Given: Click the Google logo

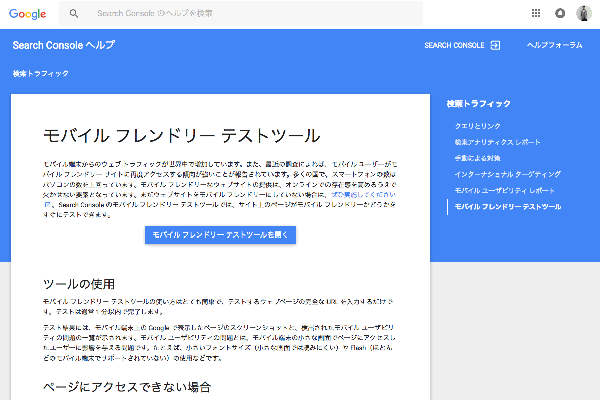Looking at the screenshot, I should pyautogui.click(x=28, y=14).
